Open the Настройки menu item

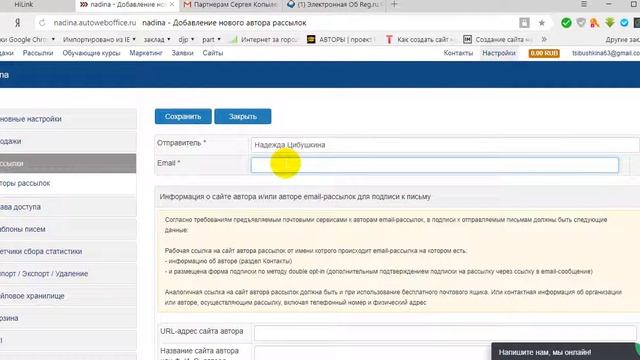(x=499, y=53)
